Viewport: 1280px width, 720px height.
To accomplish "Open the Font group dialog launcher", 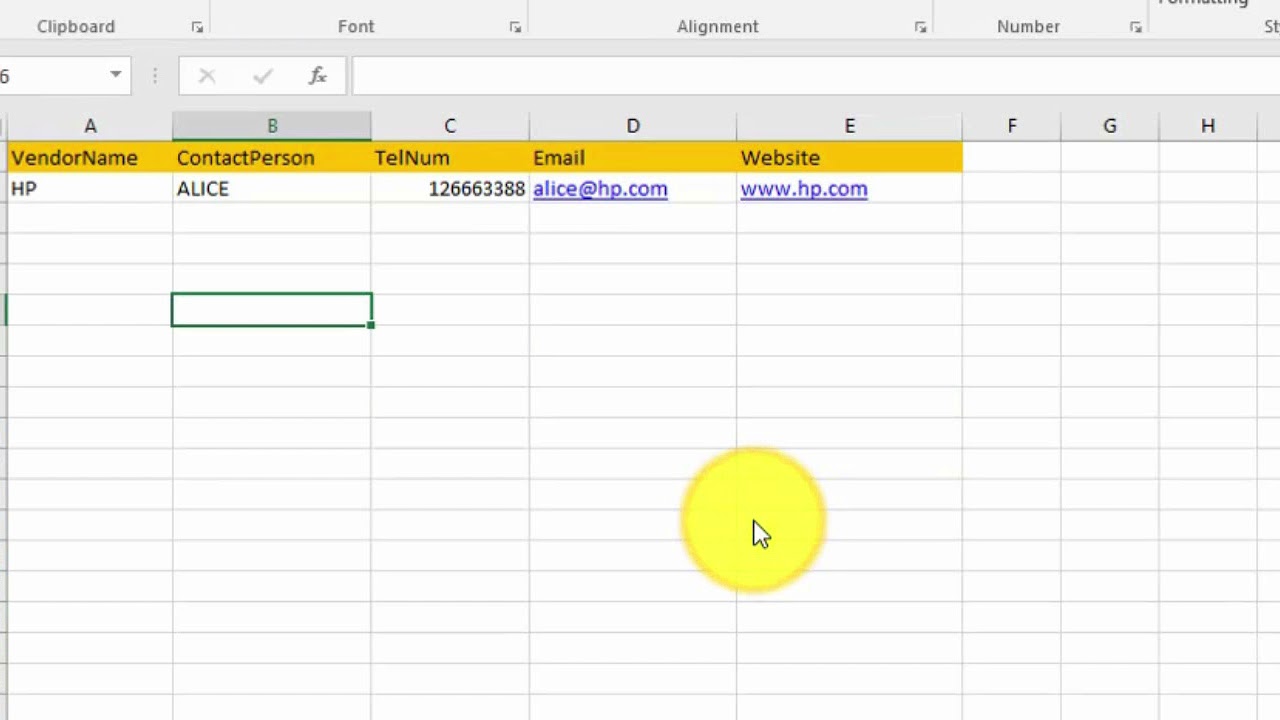I will click(x=515, y=27).
